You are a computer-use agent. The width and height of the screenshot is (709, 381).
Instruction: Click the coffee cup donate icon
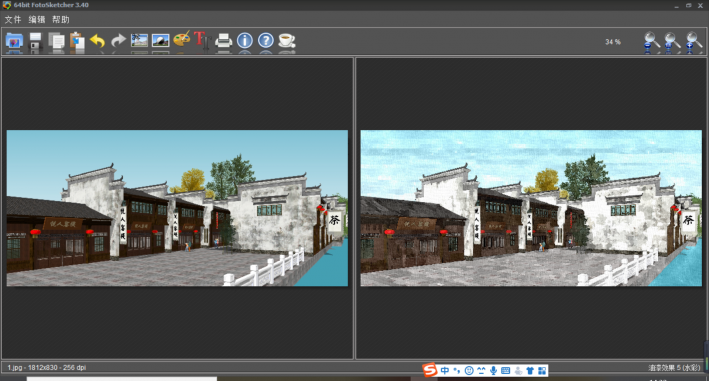tap(287, 41)
